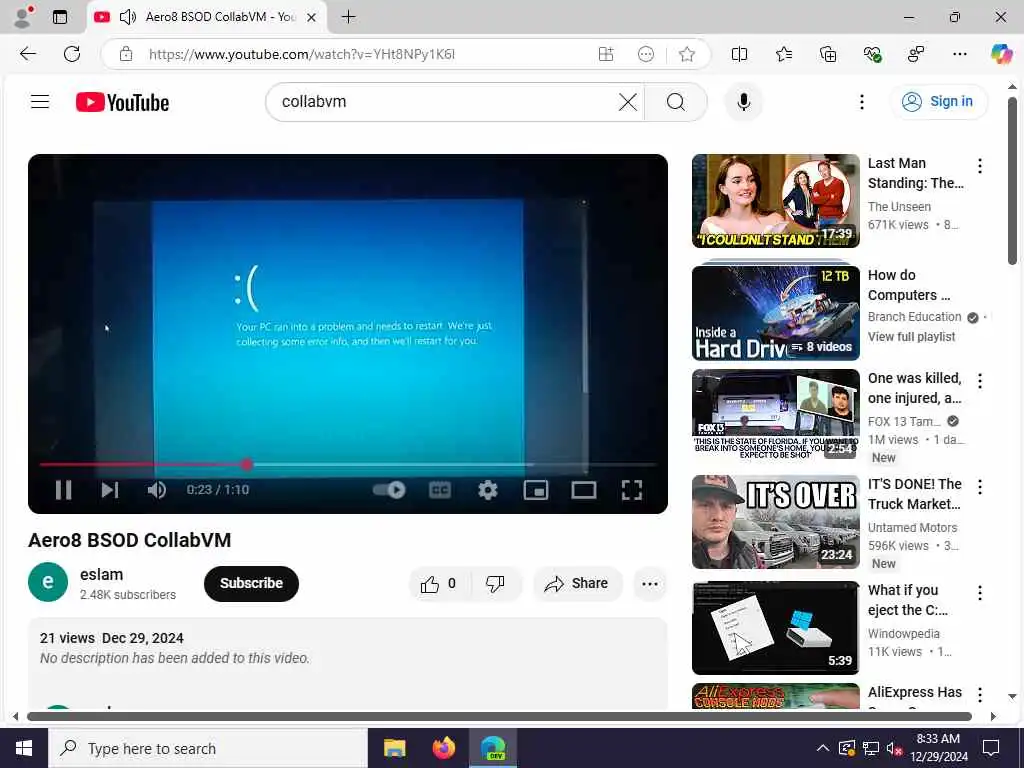Image resolution: width=1024 pixels, height=768 pixels.
Task: Reload the YouTube page
Action: coord(72,54)
